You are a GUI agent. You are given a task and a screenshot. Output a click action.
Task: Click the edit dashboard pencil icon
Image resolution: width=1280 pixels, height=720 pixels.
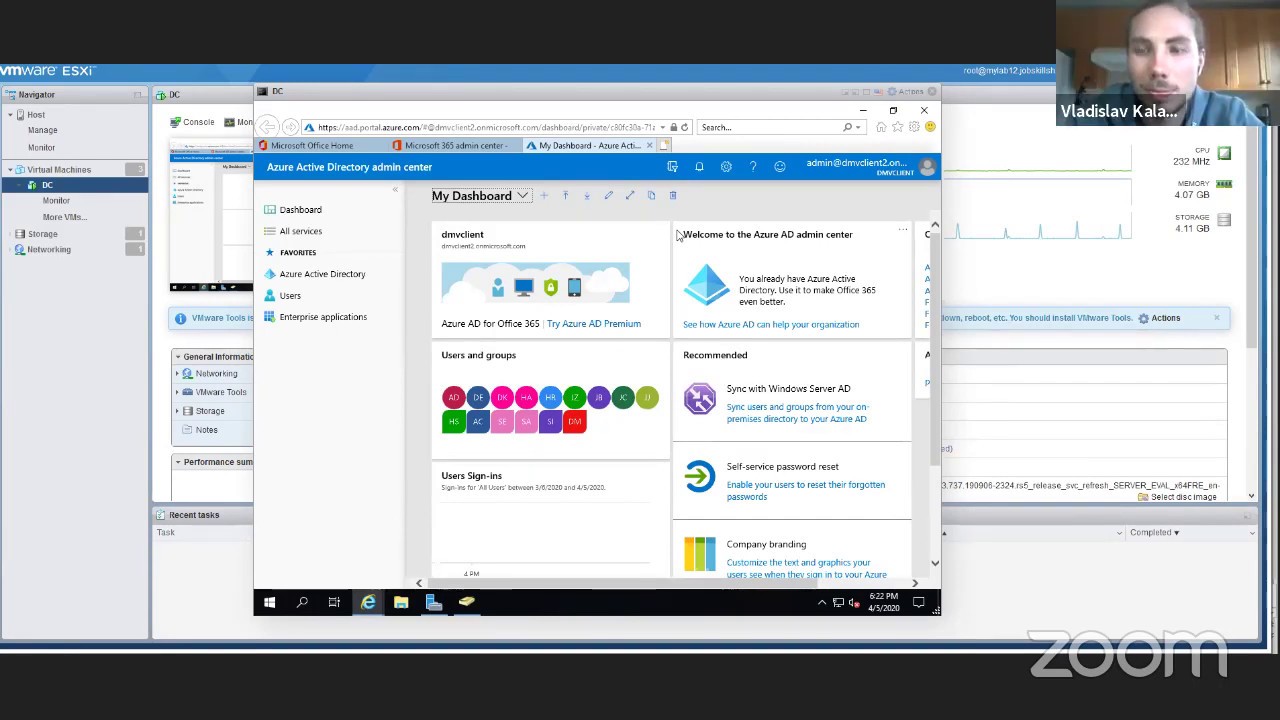pyautogui.click(x=608, y=195)
